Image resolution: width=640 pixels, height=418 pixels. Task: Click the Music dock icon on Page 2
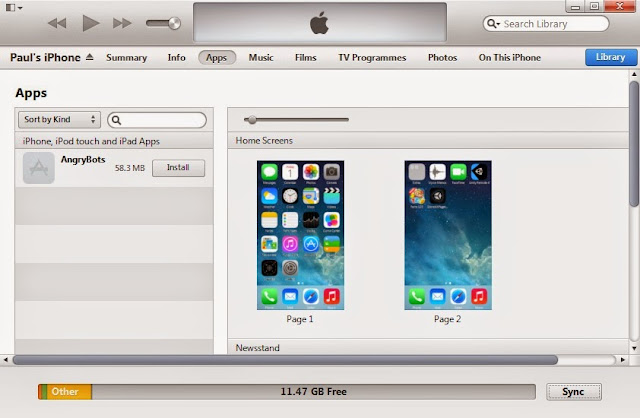pyautogui.click(x=479, y=296)
